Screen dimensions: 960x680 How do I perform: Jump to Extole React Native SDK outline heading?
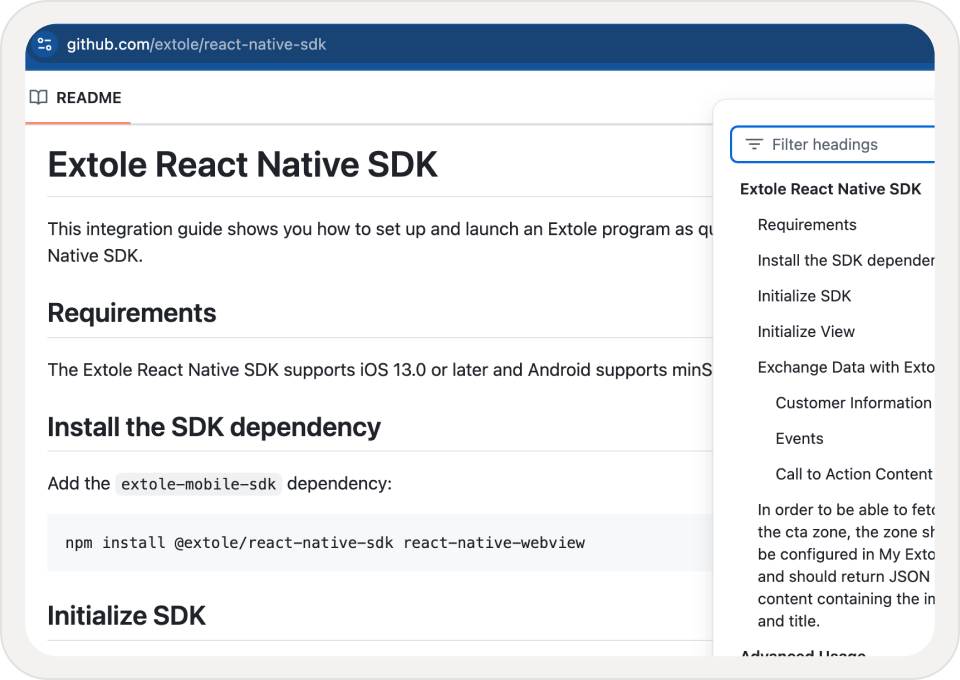point(830,189)
